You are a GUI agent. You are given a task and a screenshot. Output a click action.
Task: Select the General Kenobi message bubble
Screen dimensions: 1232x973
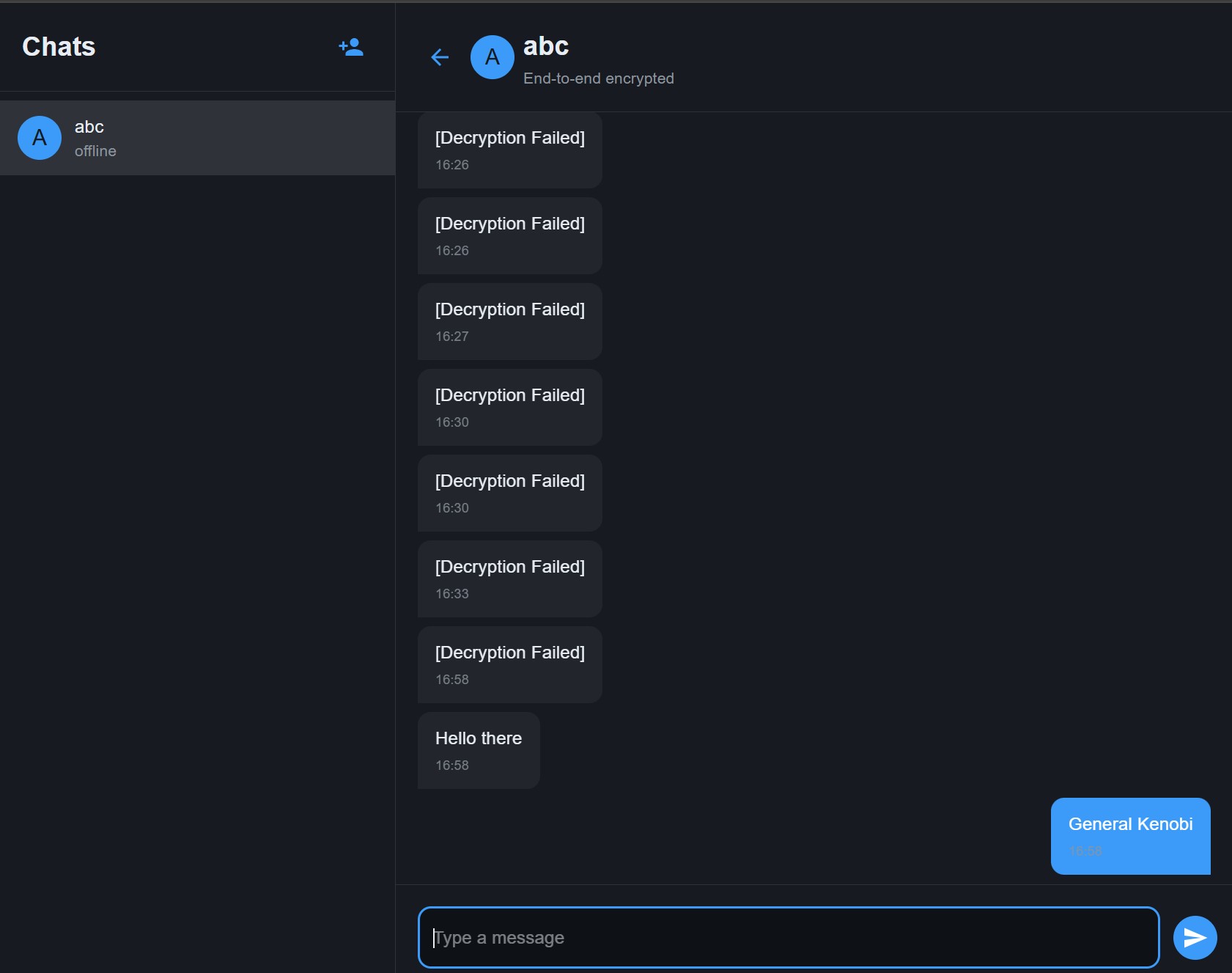point(1130,835)
